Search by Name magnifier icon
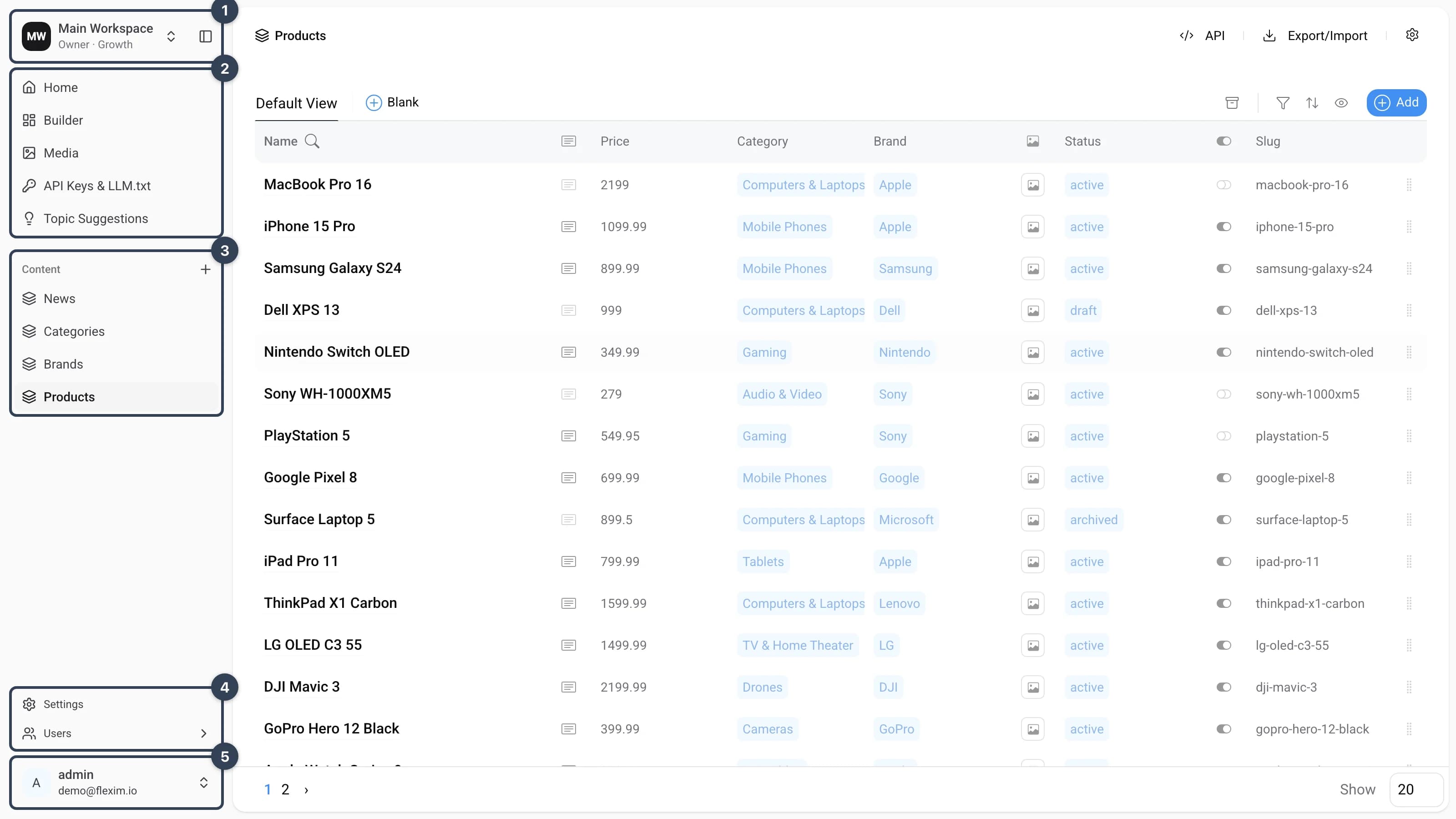The width and height of the screenshot is (1456, 819). coord(312,142)
